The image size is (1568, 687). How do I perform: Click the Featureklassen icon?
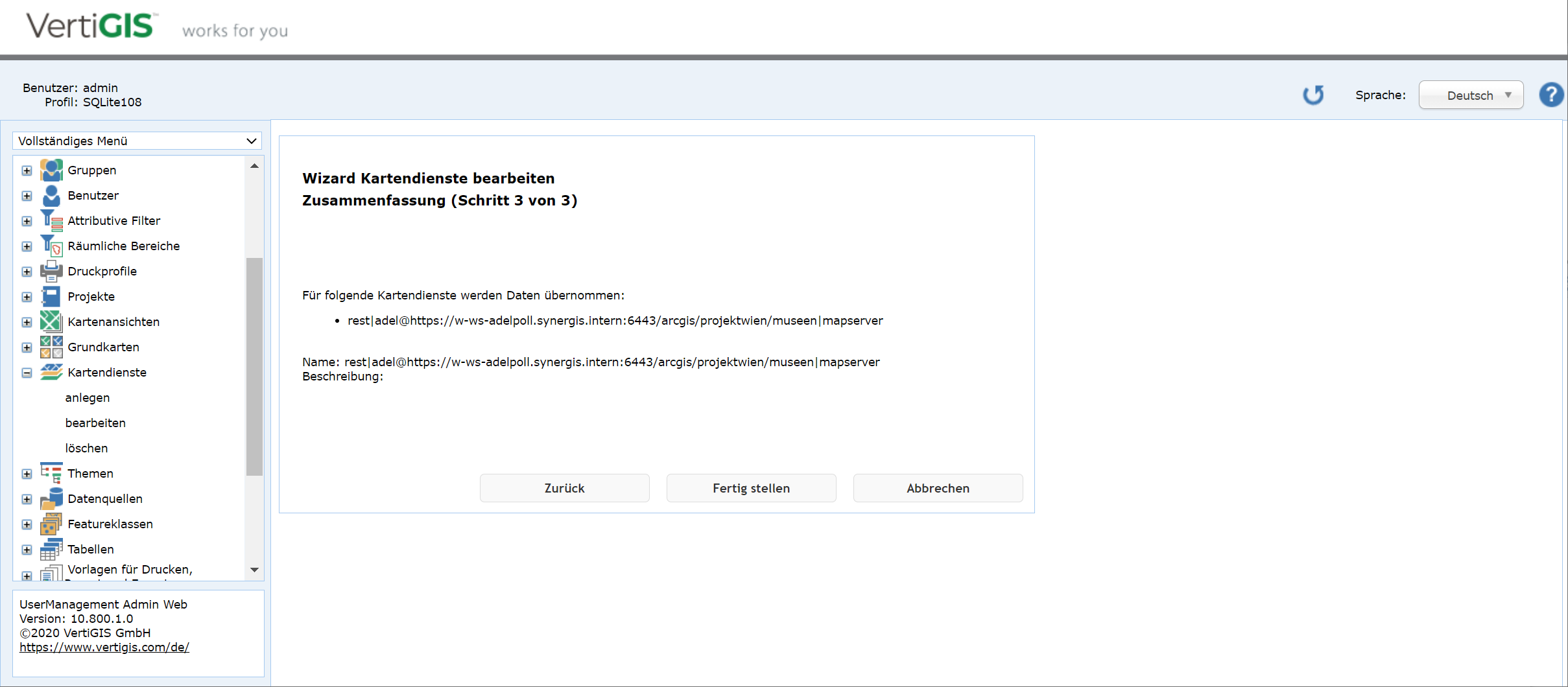[51, 524]
